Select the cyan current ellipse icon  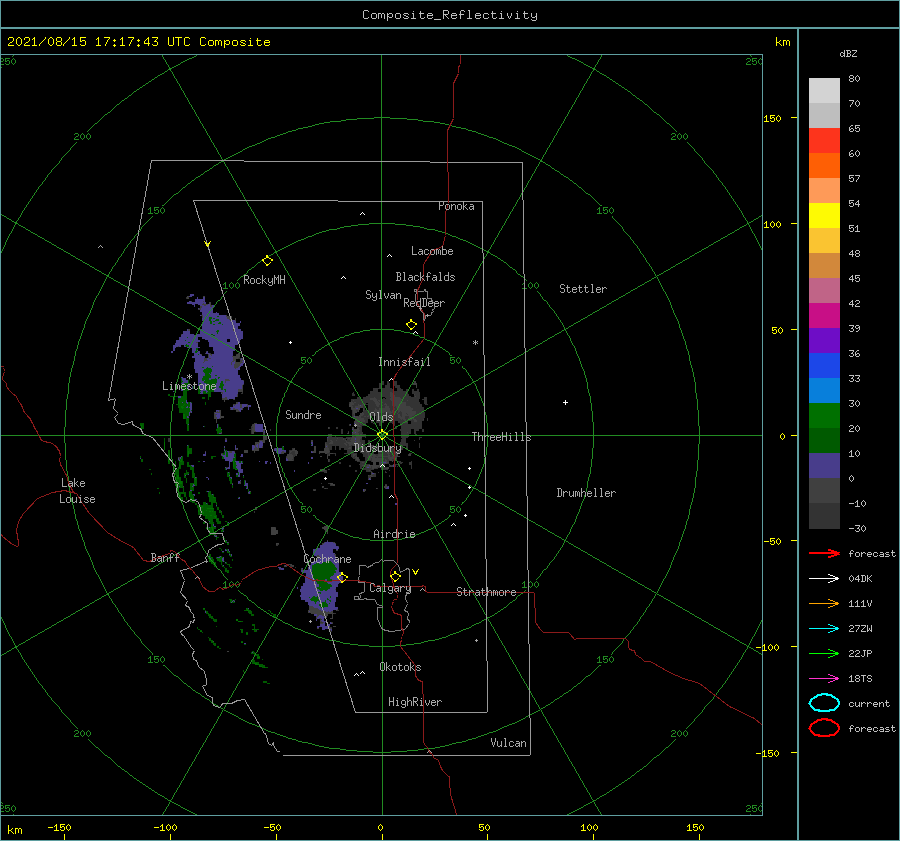point(824,703)
